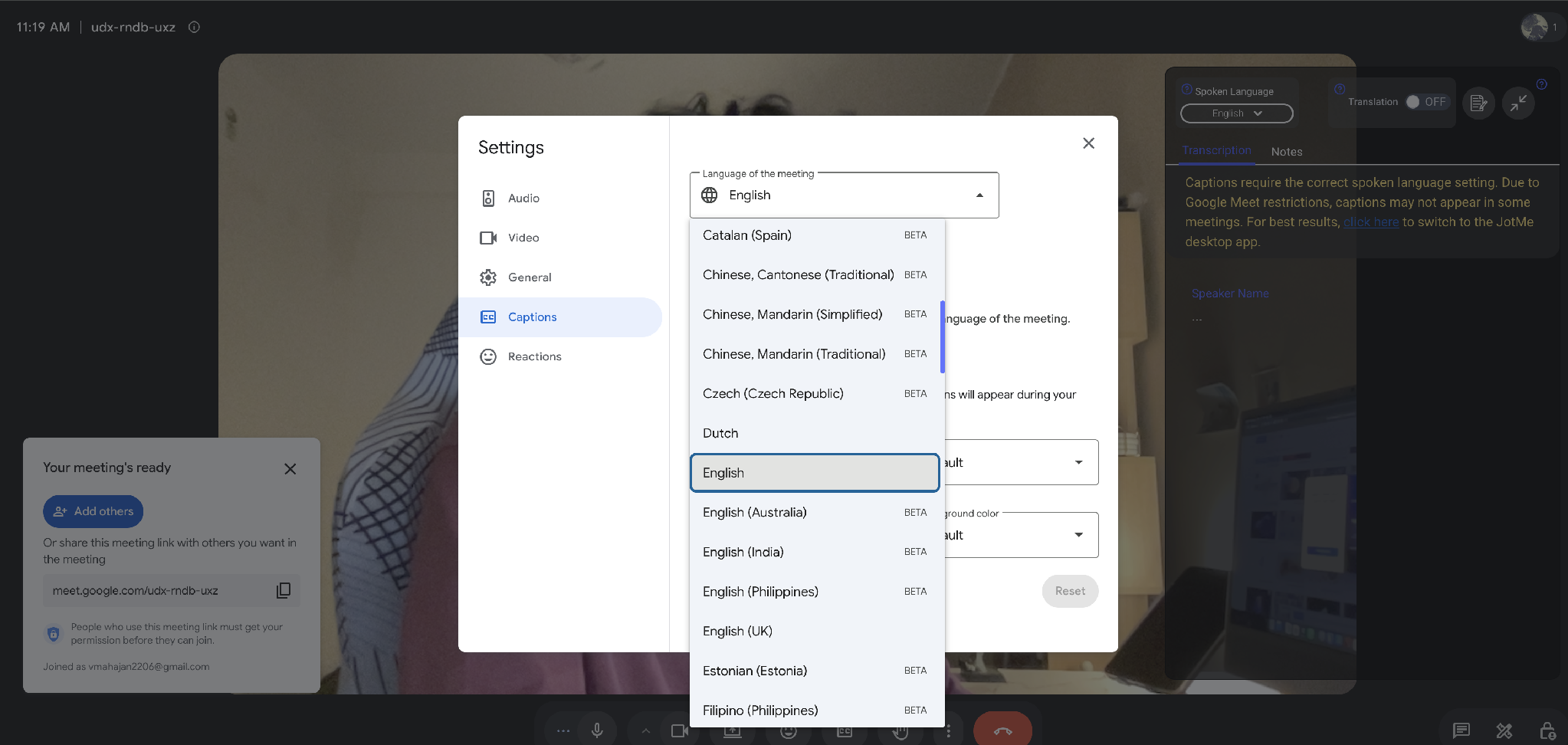
Task: Open the background color dropdown
Action: coord(1021,535)
